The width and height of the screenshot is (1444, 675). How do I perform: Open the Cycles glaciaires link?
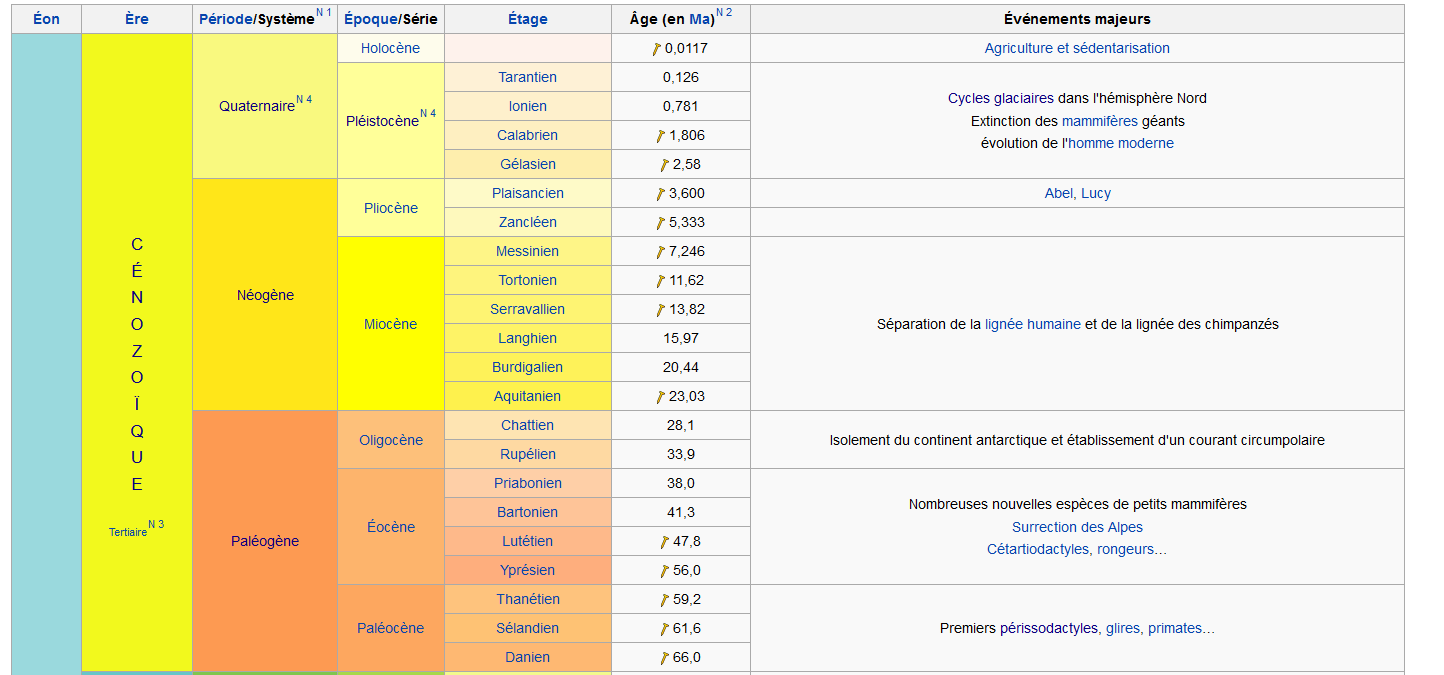1000,98
